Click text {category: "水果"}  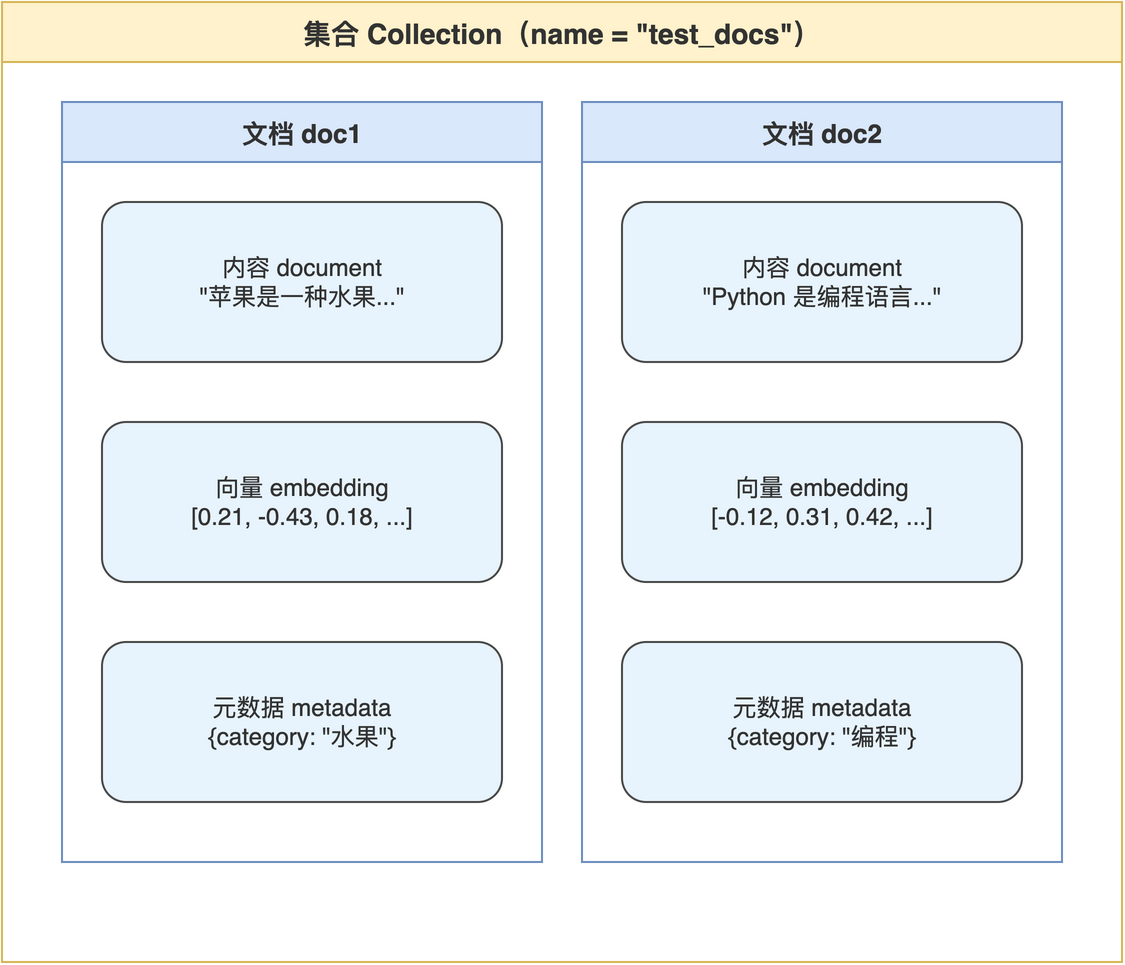(x=301, y=737)
